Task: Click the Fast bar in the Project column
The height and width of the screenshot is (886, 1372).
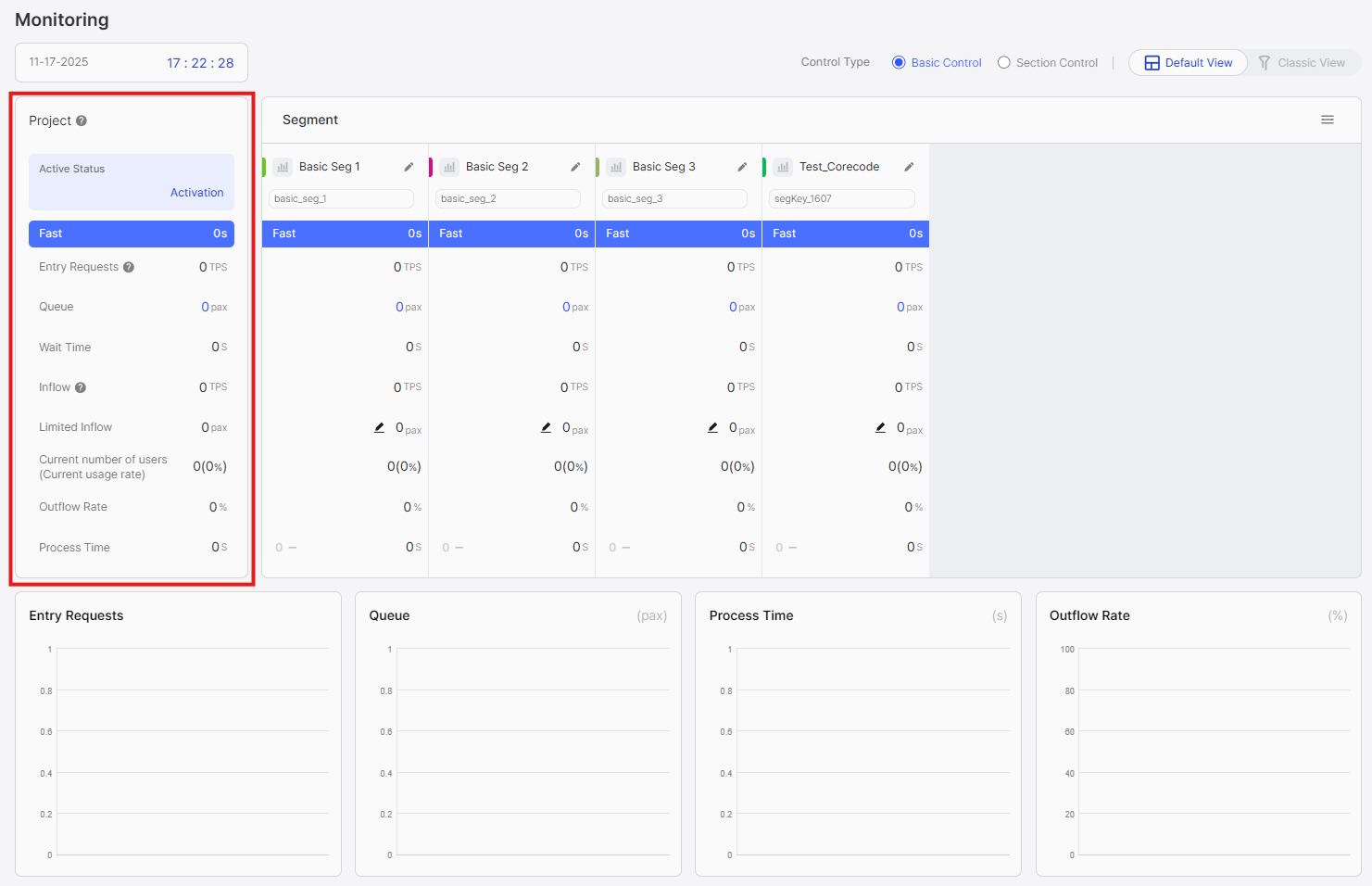Action: (x=131, y=234)
